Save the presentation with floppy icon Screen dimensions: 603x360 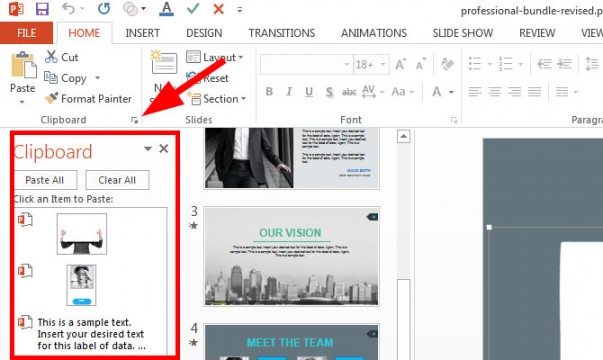click(42, 8)
